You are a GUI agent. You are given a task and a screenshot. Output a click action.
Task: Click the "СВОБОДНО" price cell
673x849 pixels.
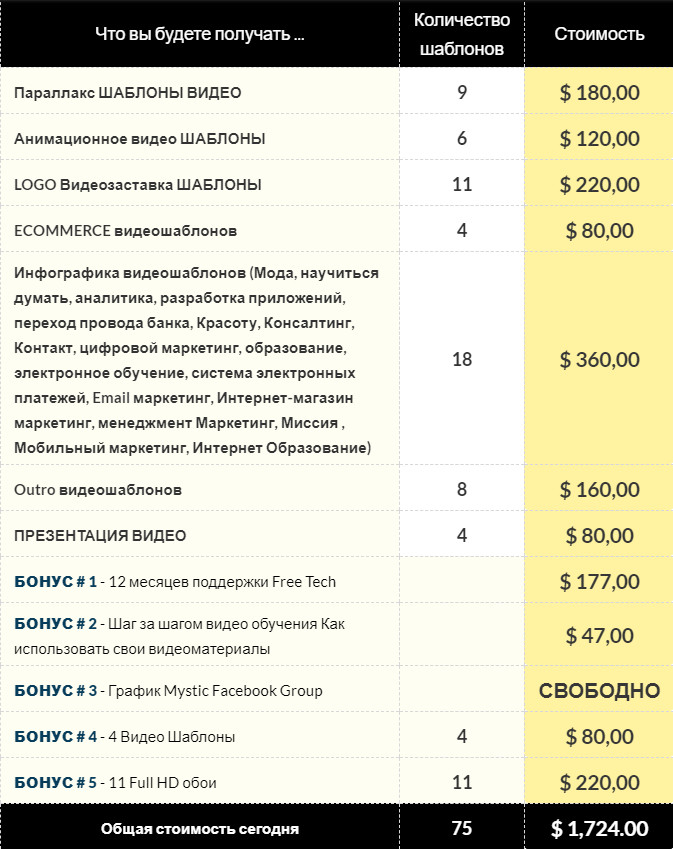599,691
